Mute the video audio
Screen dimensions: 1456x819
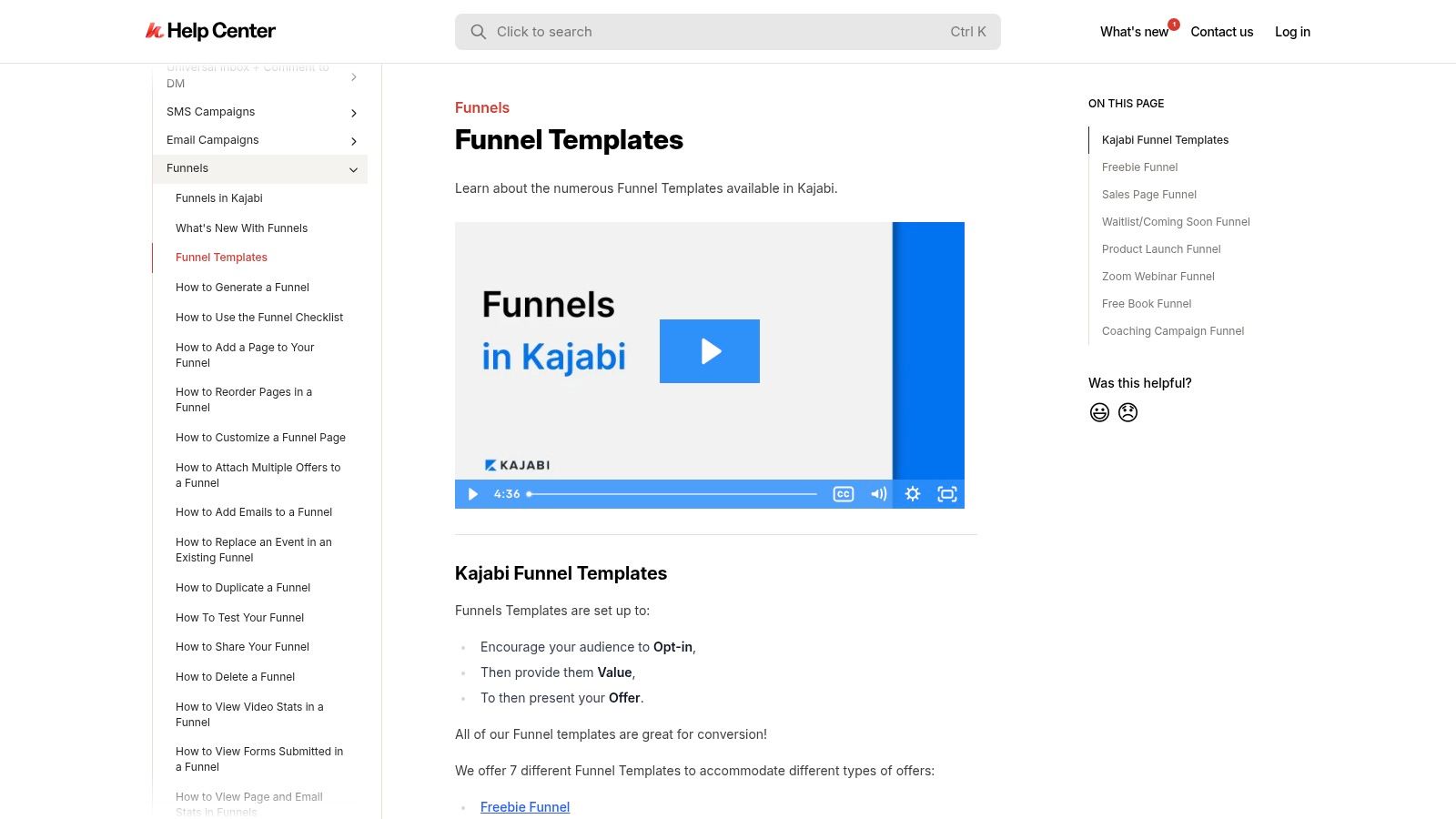(x=877, y=493)
